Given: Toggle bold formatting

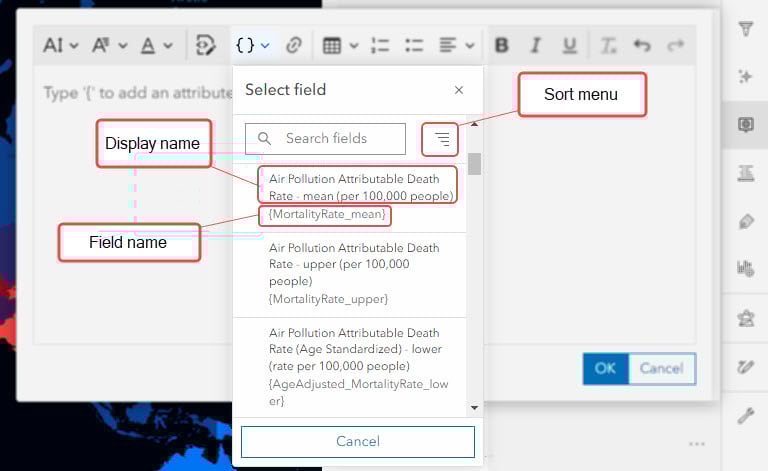Looking at the screenshot, I should coord(502,46).
